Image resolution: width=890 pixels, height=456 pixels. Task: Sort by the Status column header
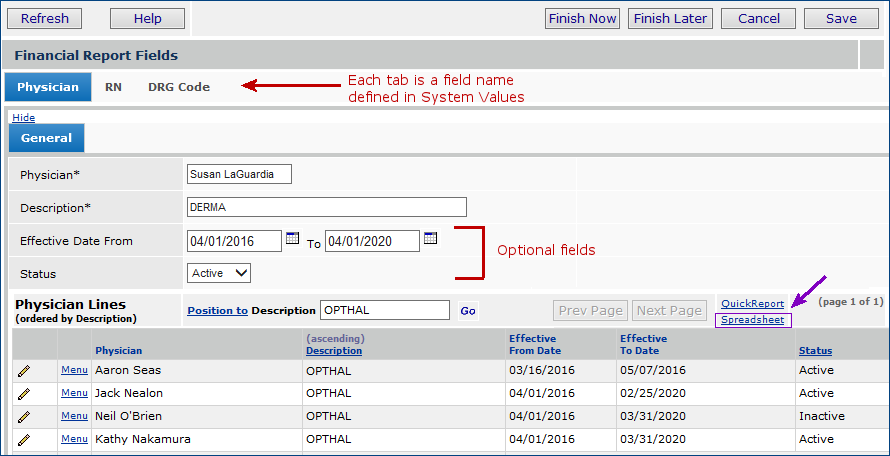click(815, 351)
